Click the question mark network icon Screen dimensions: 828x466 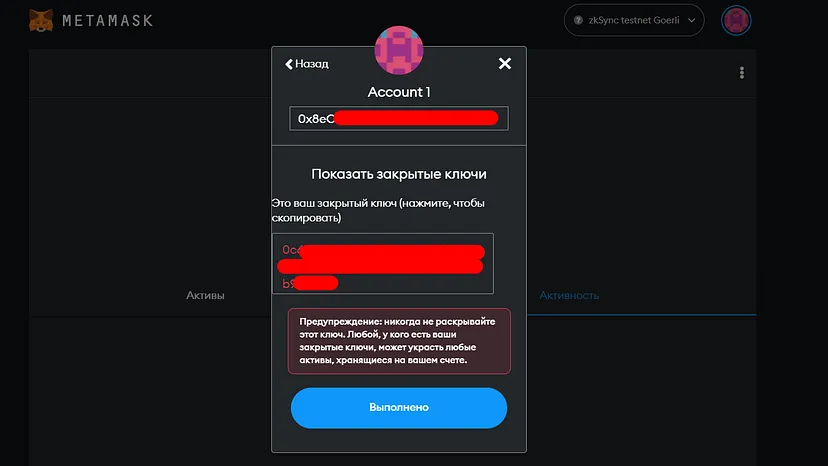(578, 20)
